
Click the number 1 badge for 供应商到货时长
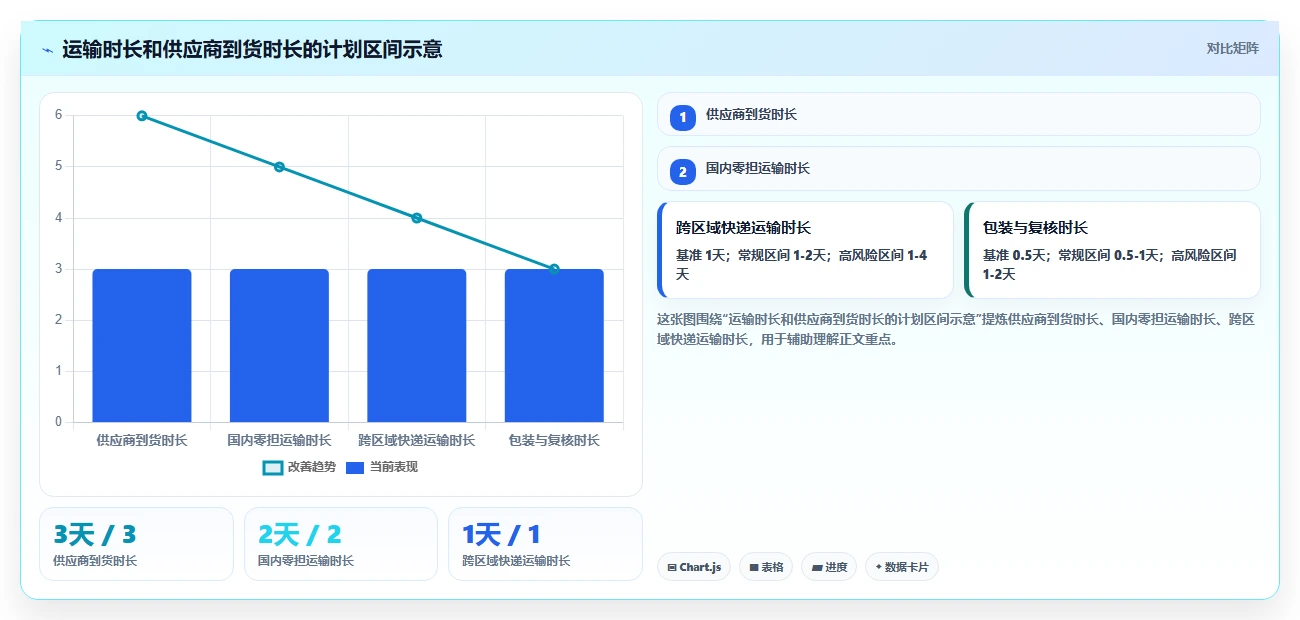pos(683,118)
